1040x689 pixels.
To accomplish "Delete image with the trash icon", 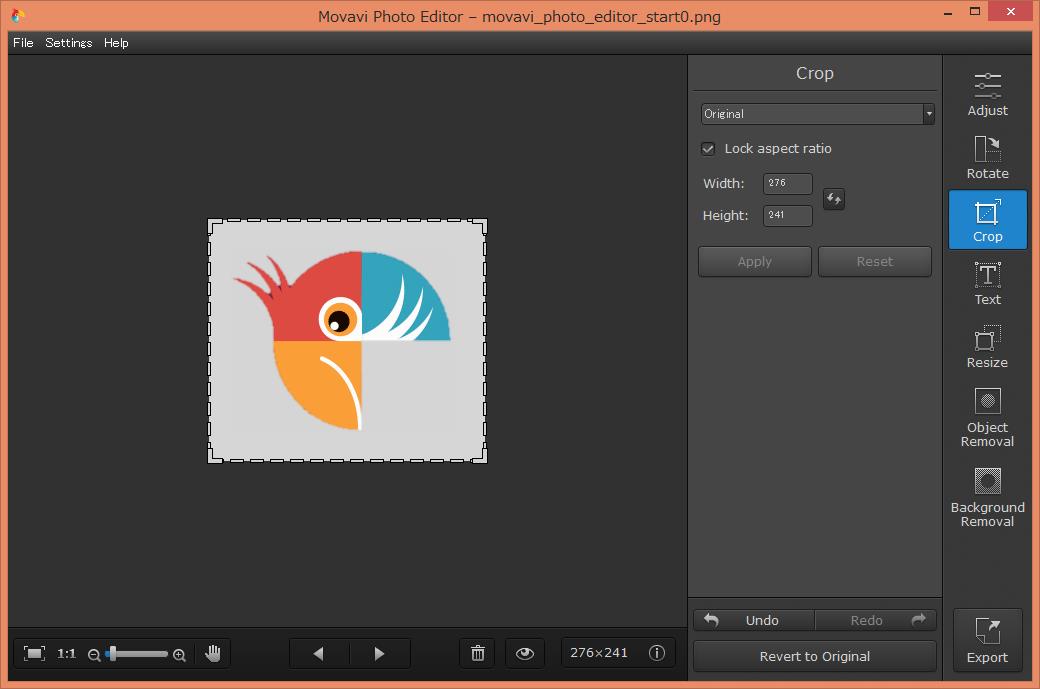I will coord(478,653).
